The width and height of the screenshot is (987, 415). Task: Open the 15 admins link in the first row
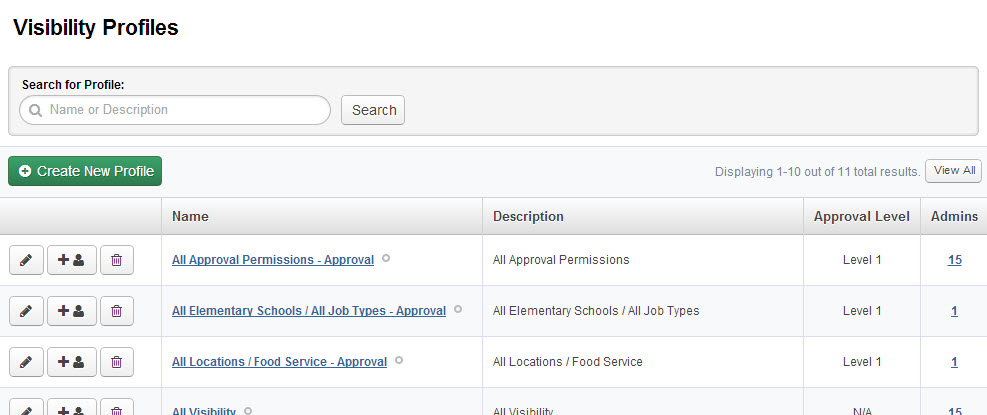954,259
